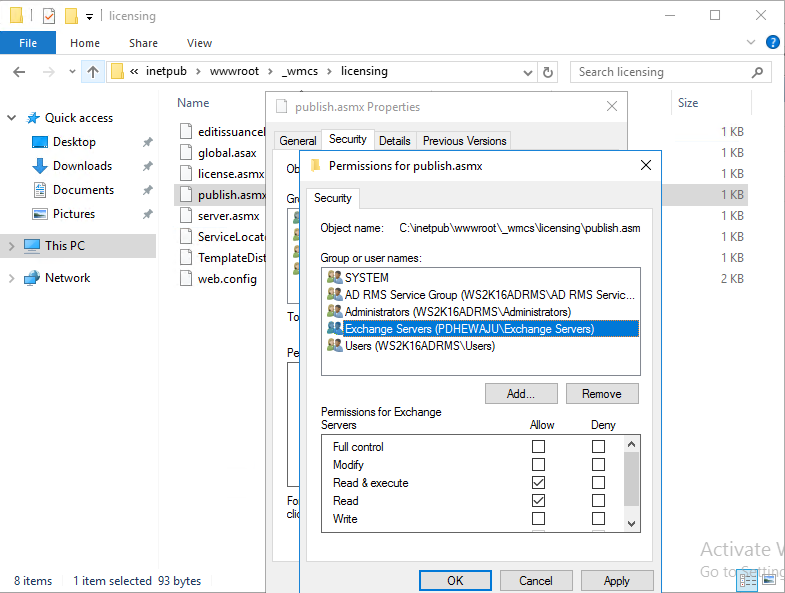
Task: Expand the This PC tree node
Action: tap(12, 246)
